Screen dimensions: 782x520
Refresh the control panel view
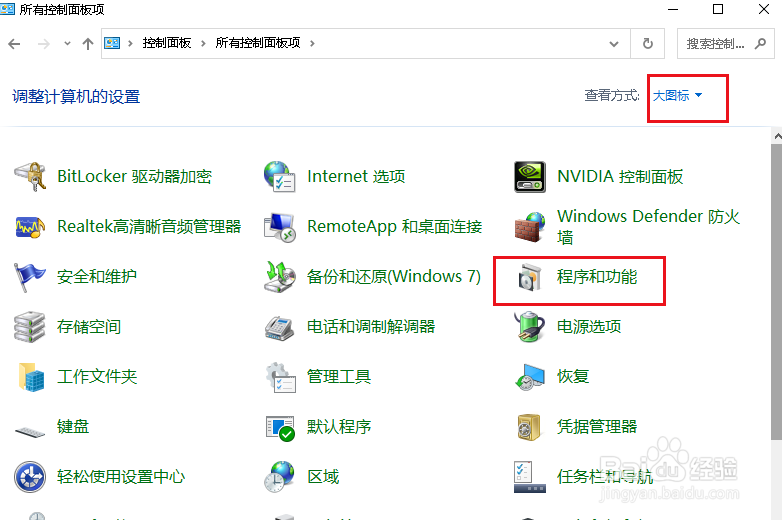[647, 44]
